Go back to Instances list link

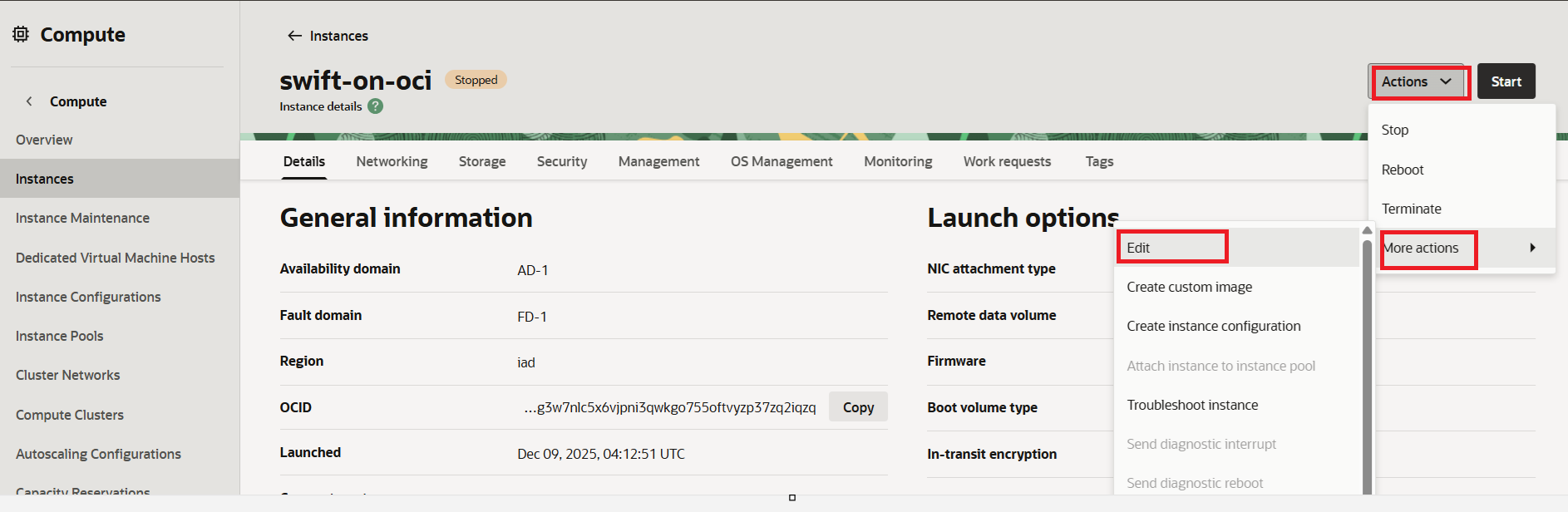pos(338,36)
